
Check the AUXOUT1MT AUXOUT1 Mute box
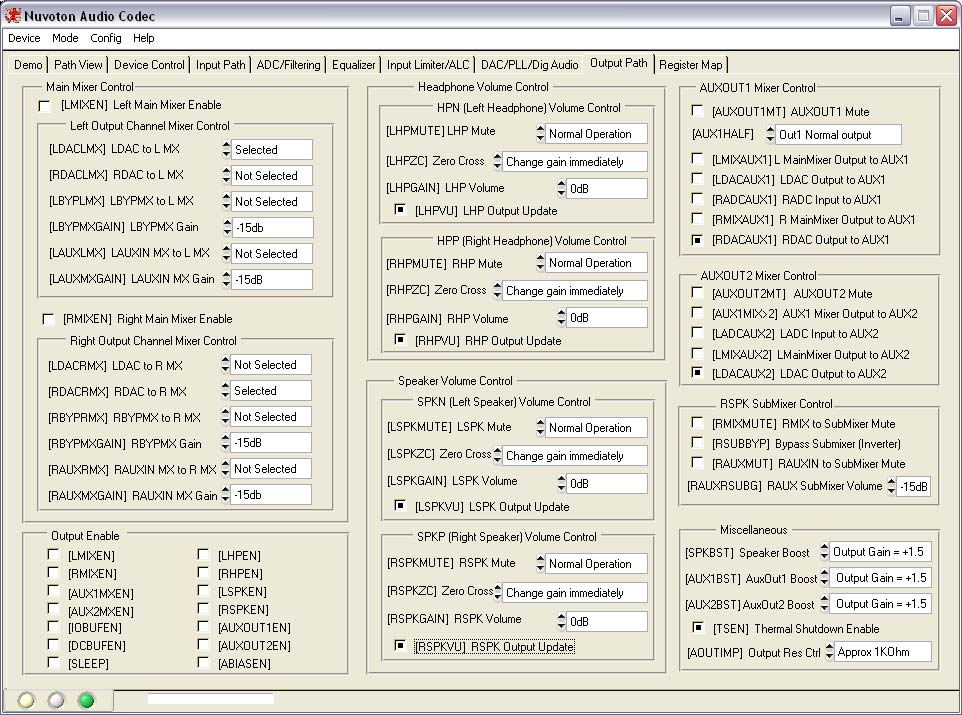pos(698,111)
